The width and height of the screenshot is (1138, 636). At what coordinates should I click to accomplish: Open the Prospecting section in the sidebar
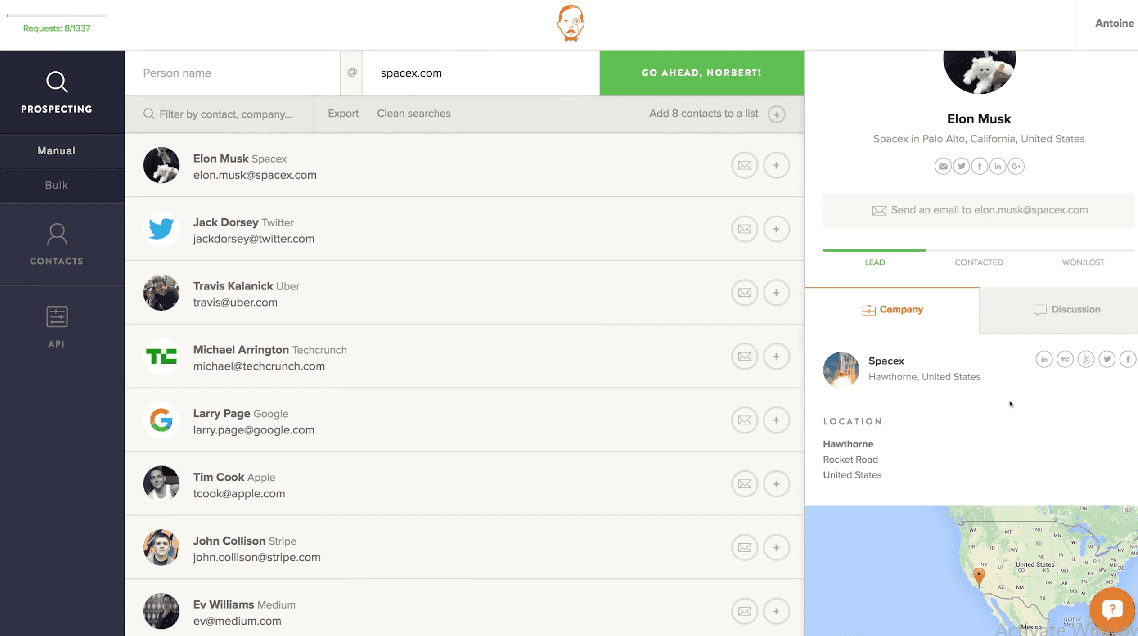57,92
